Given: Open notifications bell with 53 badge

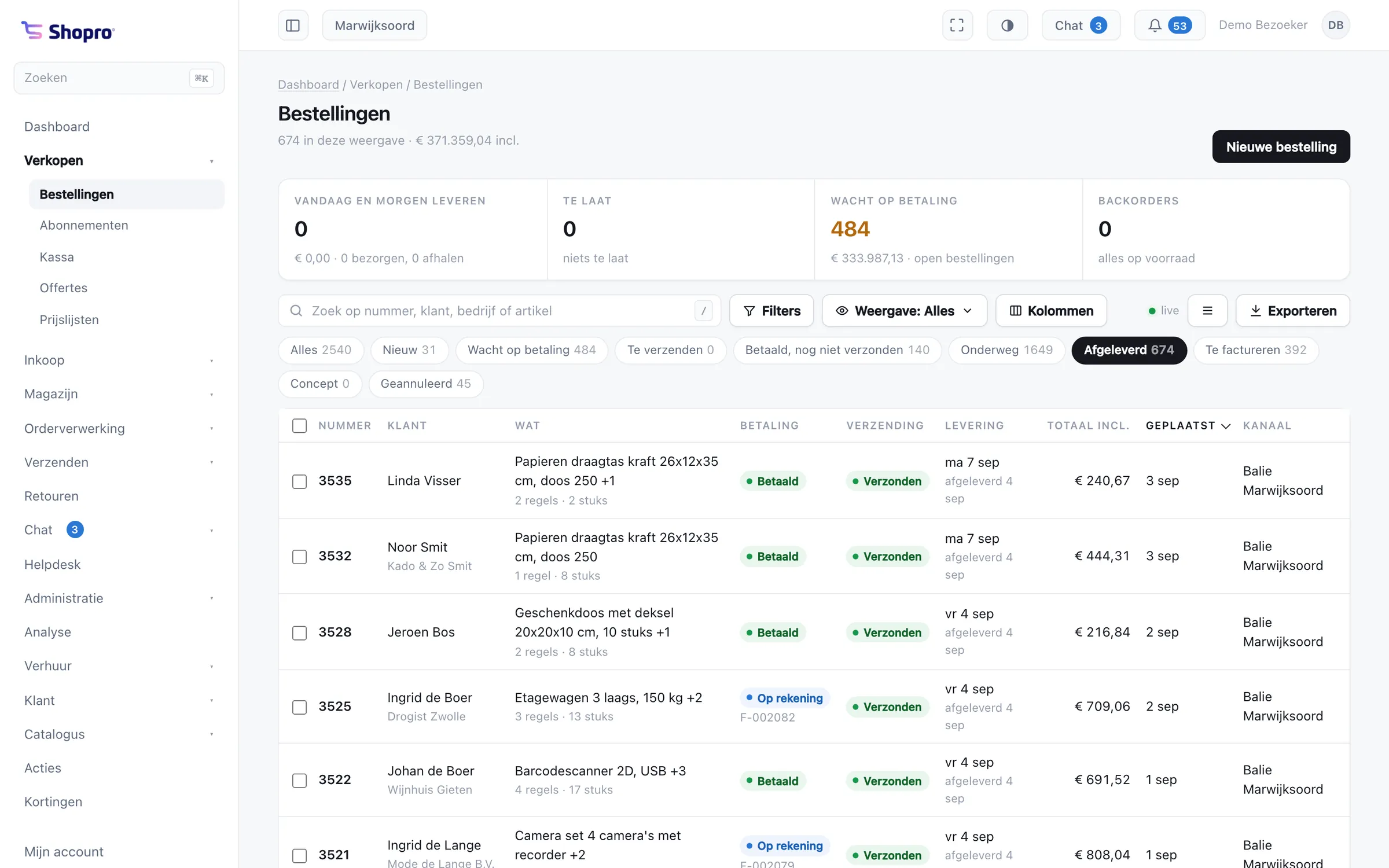Looking at the screenshot, I should click(x=1170, y=25).
